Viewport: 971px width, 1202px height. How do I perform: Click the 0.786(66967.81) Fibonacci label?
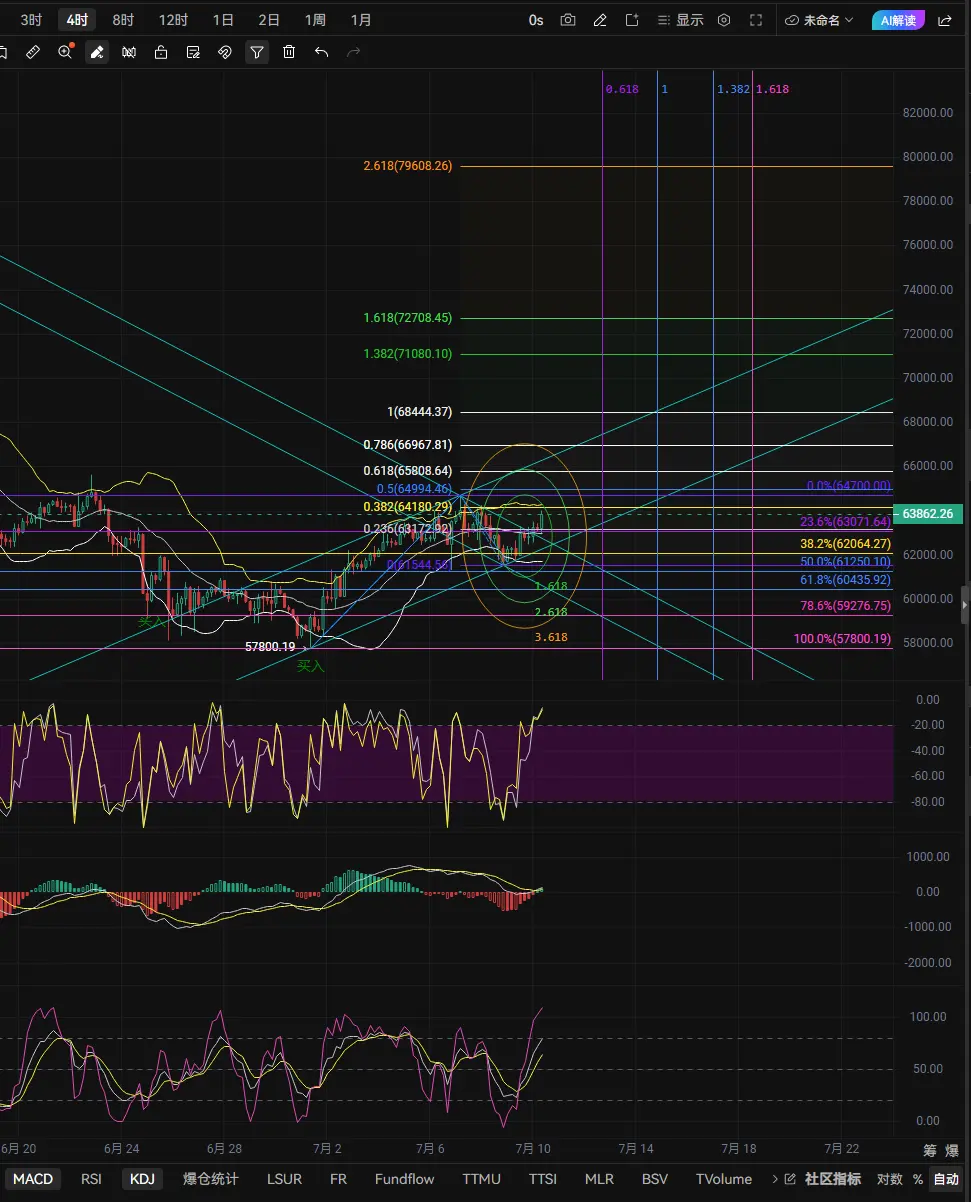(408, 445)
